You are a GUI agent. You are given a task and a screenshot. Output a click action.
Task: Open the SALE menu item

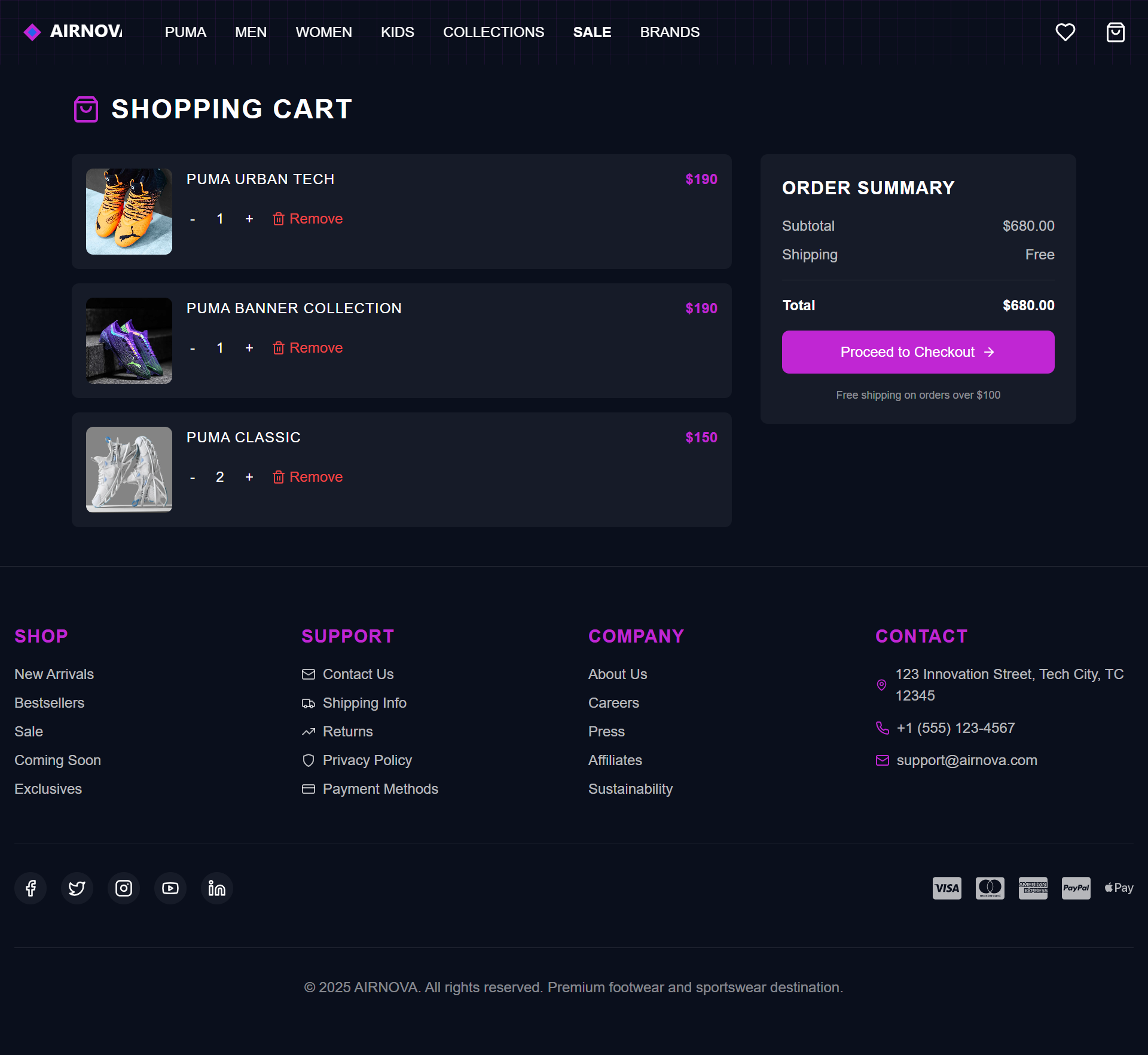click(592, 32)
